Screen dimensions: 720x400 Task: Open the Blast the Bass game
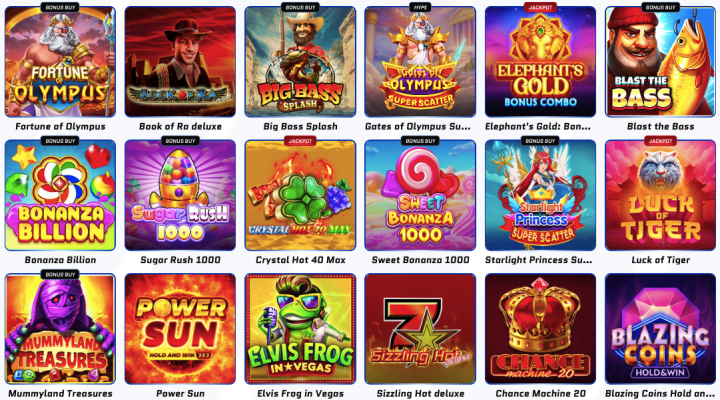click(x=660, y=62)
